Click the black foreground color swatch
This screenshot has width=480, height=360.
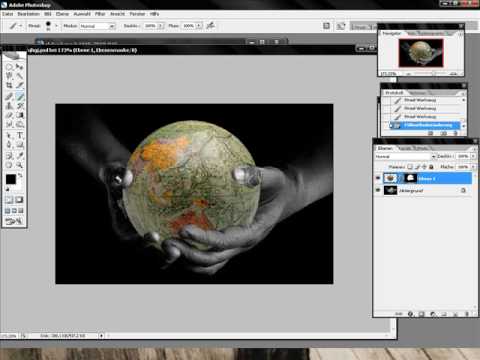11,179
